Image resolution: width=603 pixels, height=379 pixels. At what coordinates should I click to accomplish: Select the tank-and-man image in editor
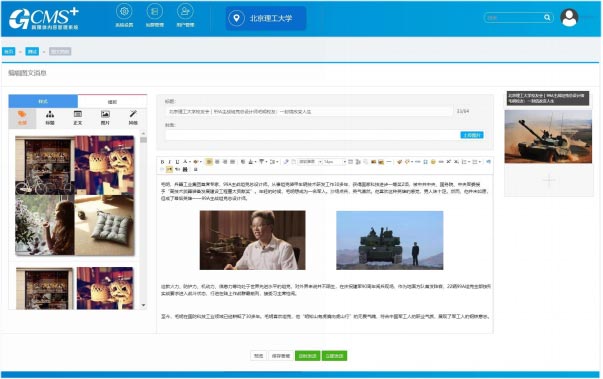click(x=390, y=240)
